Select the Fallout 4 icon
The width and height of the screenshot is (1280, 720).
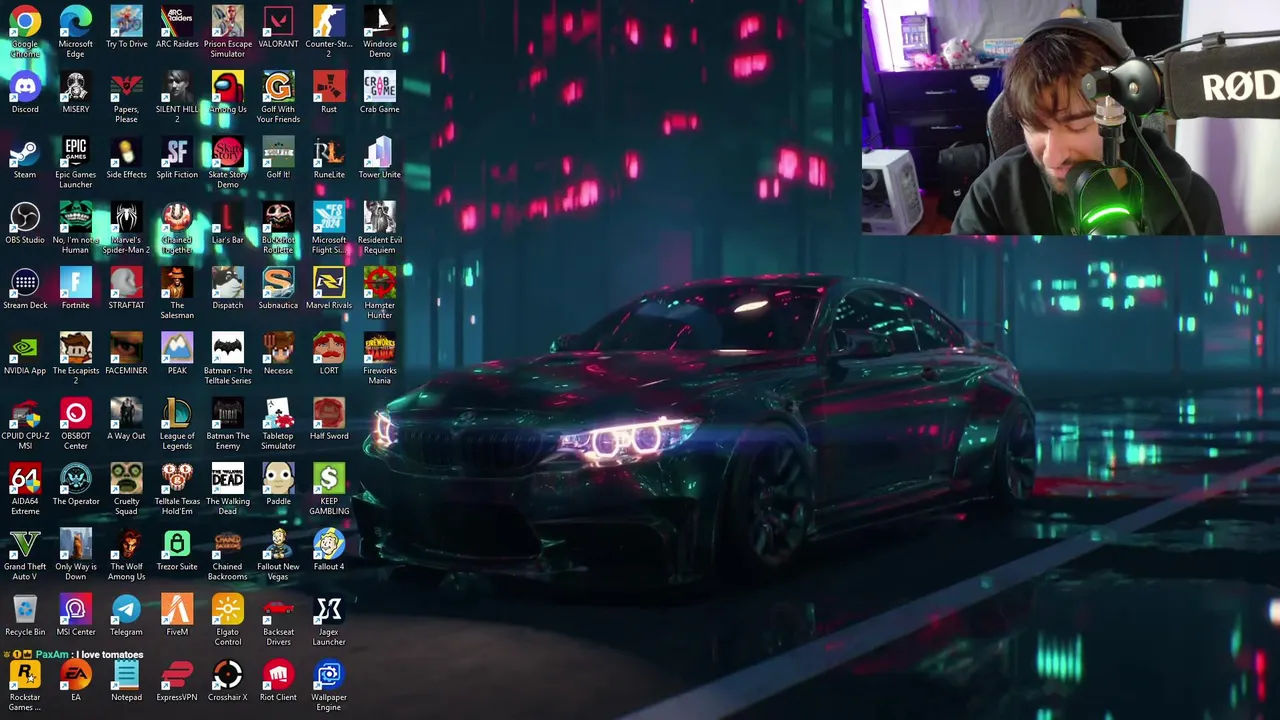point(329,544)
